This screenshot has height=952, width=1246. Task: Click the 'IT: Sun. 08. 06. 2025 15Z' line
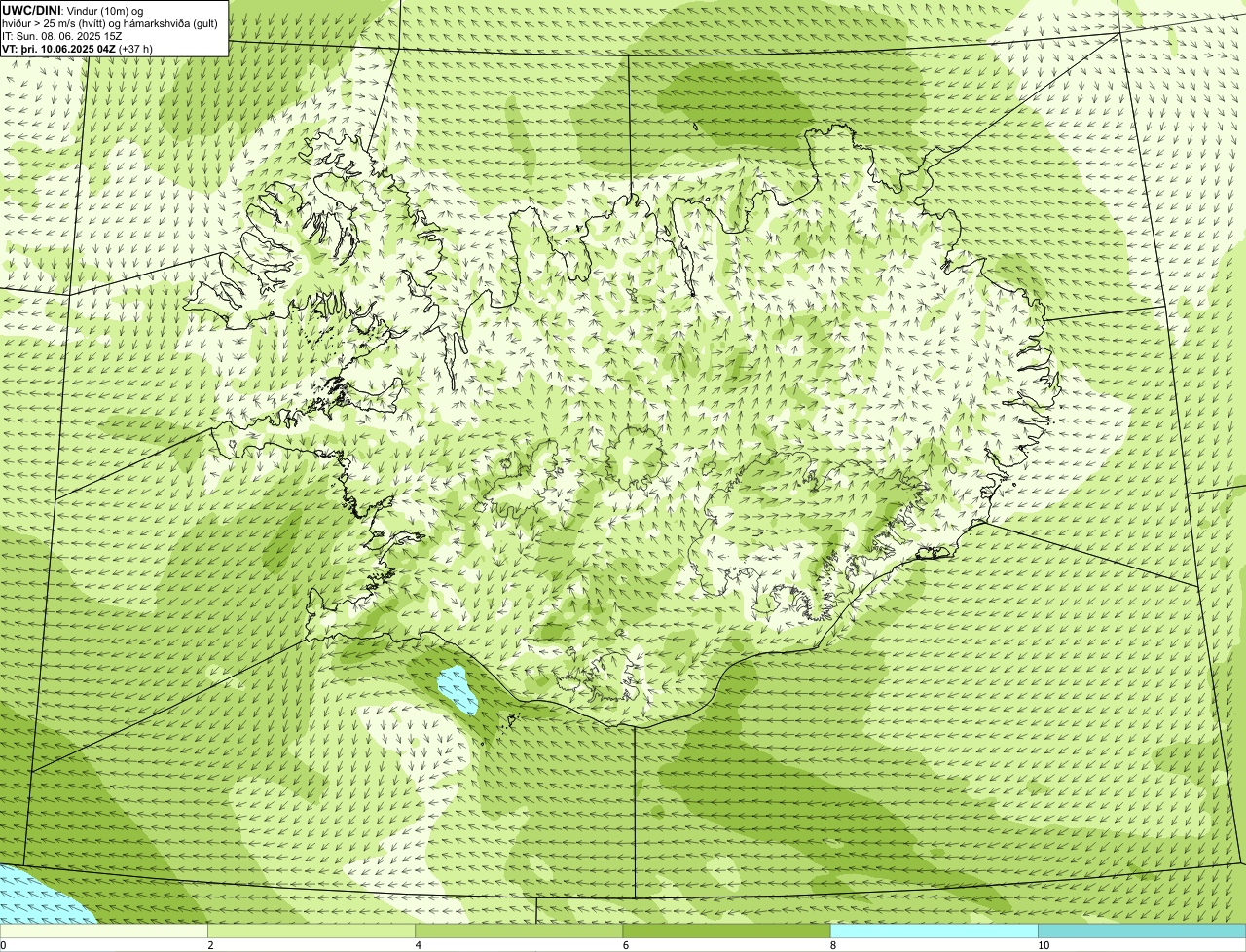tap(62, 36)
